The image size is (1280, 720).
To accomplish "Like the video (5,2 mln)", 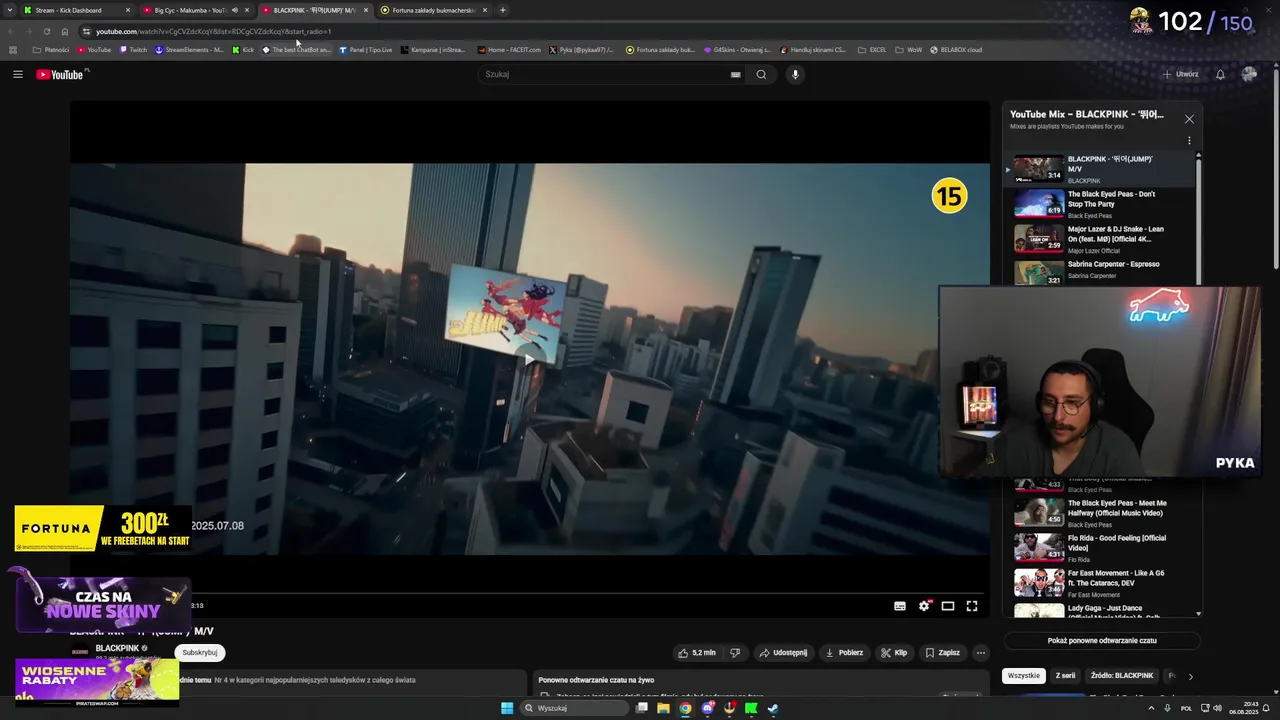I will 697,653.
